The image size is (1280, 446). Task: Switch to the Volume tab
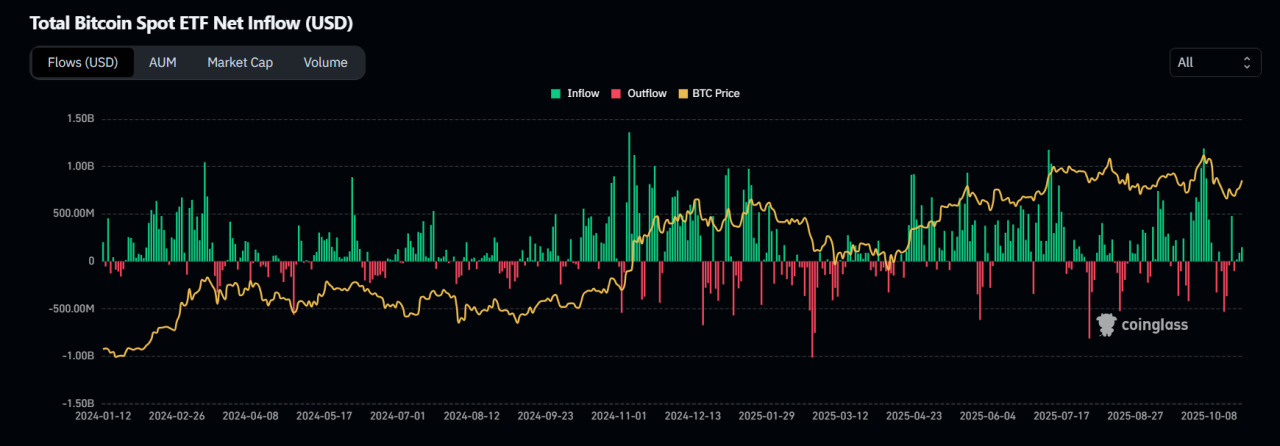[325, 62]
